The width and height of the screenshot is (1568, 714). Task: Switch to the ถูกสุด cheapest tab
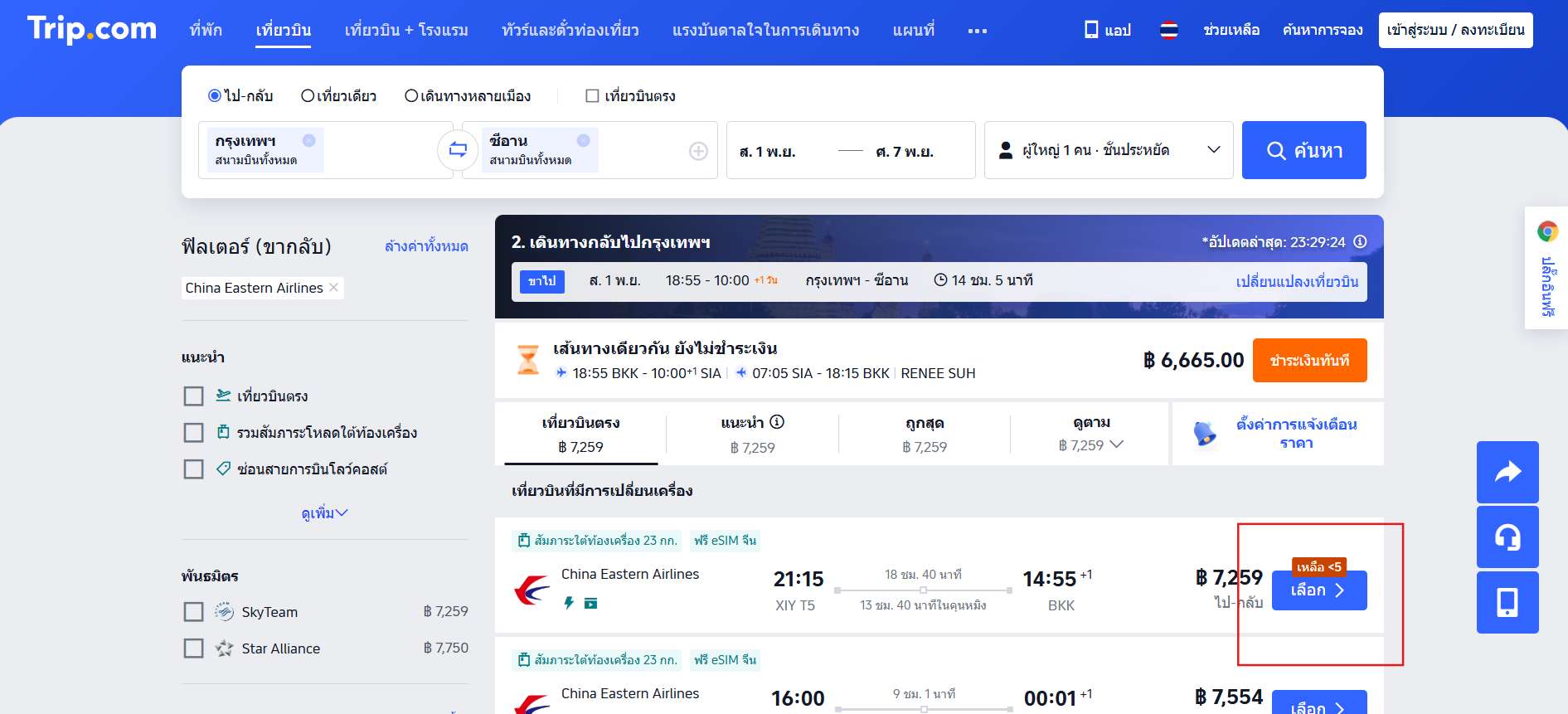coord(924,434)
